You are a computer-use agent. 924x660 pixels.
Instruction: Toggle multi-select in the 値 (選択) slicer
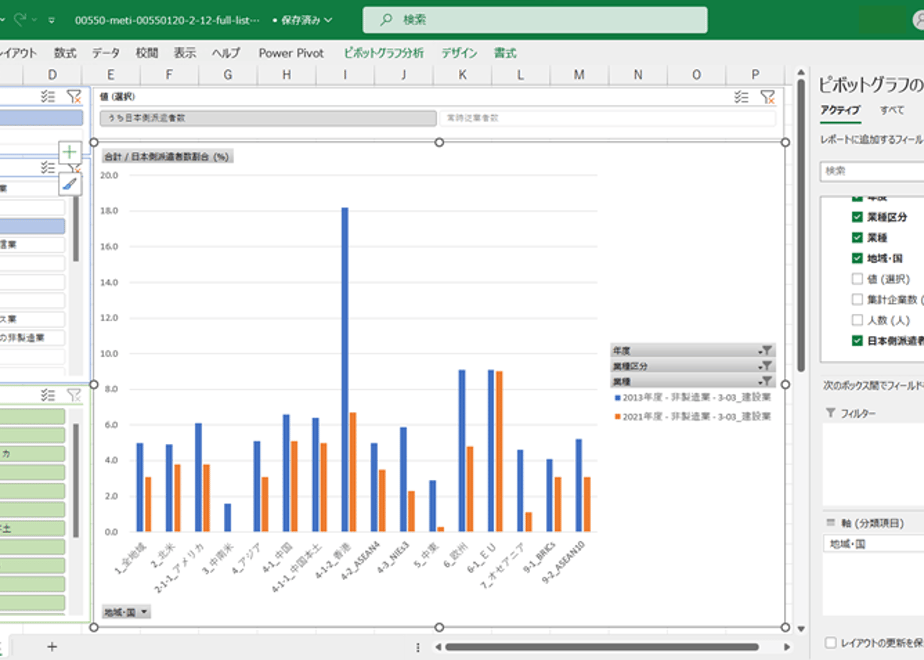[741, 97]
